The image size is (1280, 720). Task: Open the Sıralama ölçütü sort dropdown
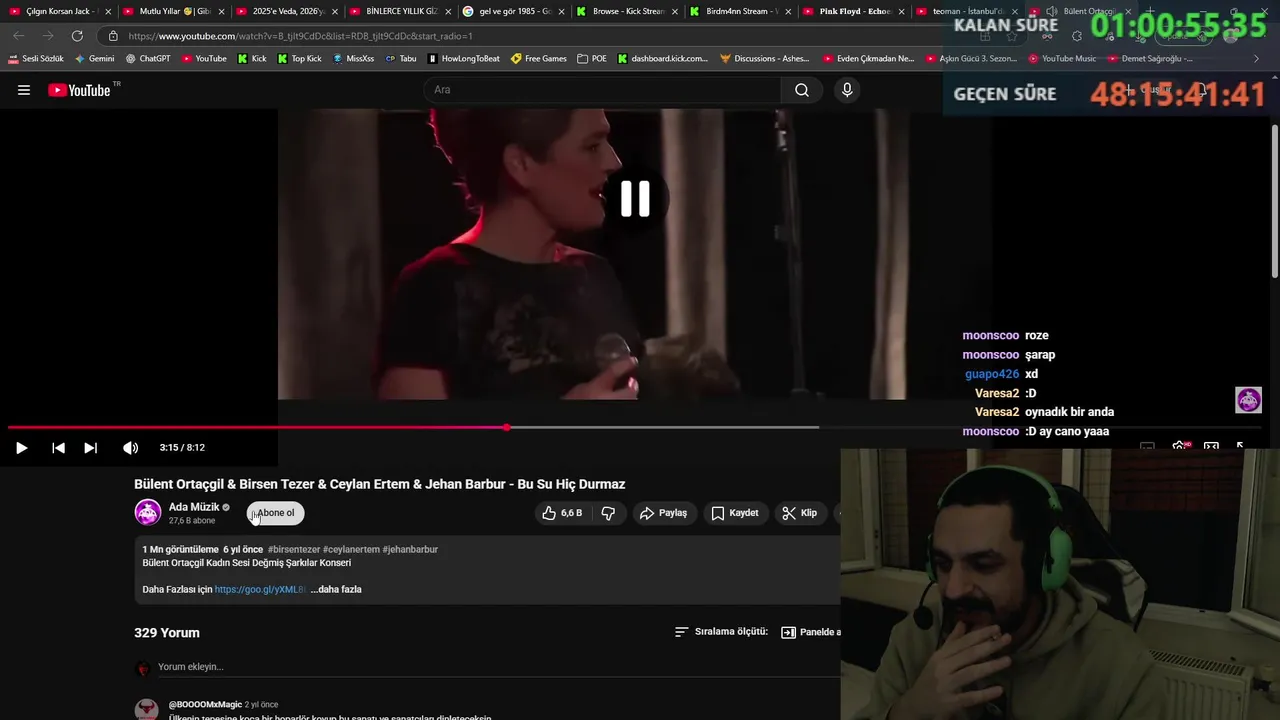[x=721, y=632]
